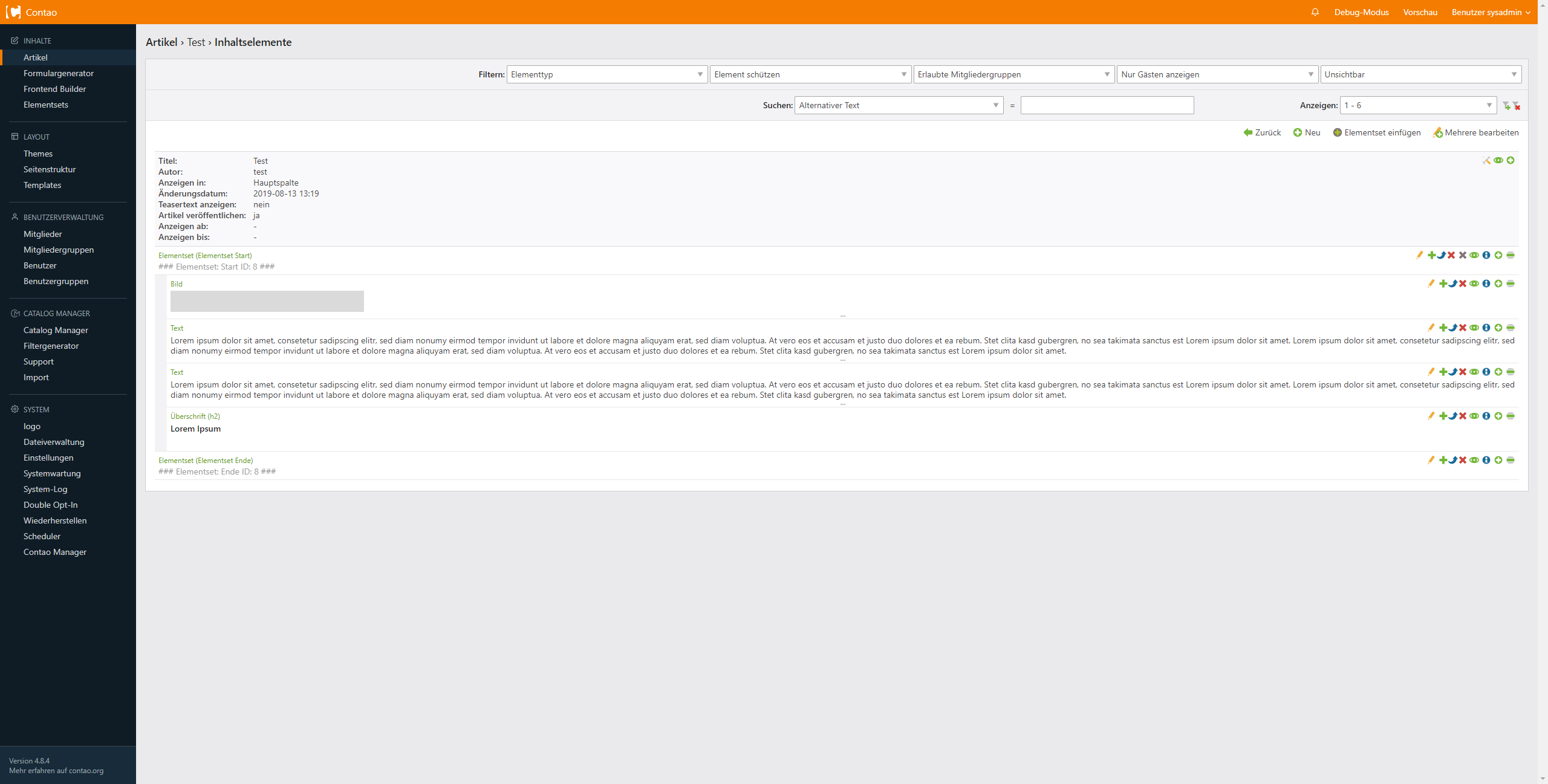This screenshot has width=1548, height=784.
Task: Open the Elementtyp filter dropdown
Action: click(x=607, y=74)
